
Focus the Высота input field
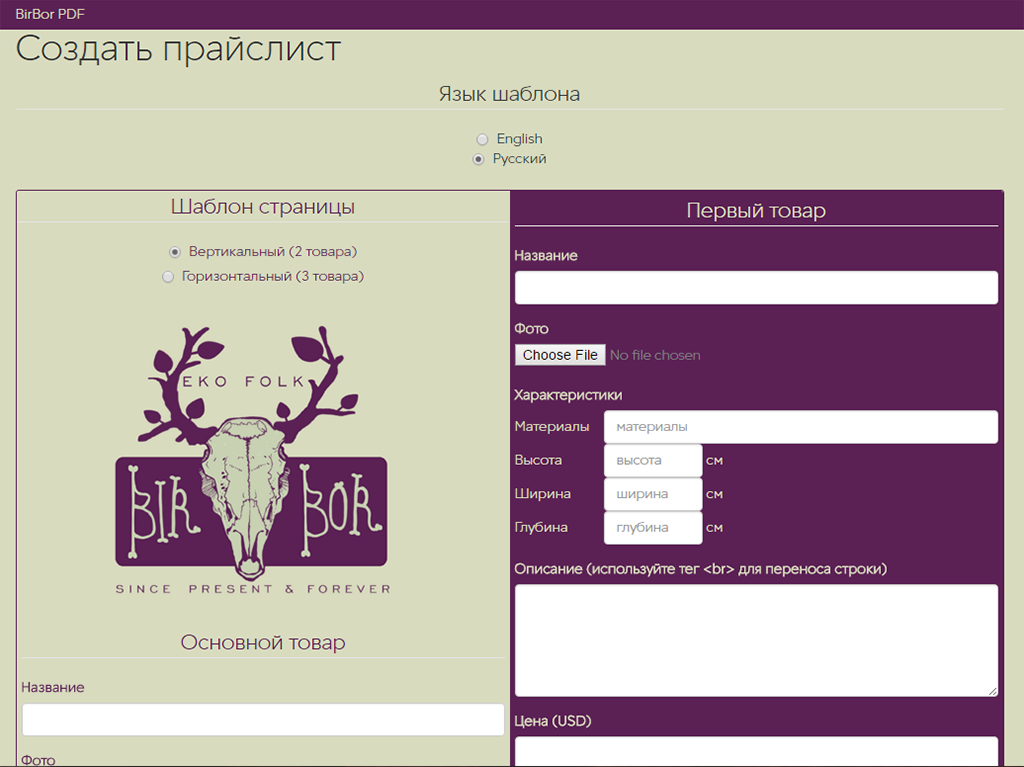pyautogui.click(x=653, y=461)
